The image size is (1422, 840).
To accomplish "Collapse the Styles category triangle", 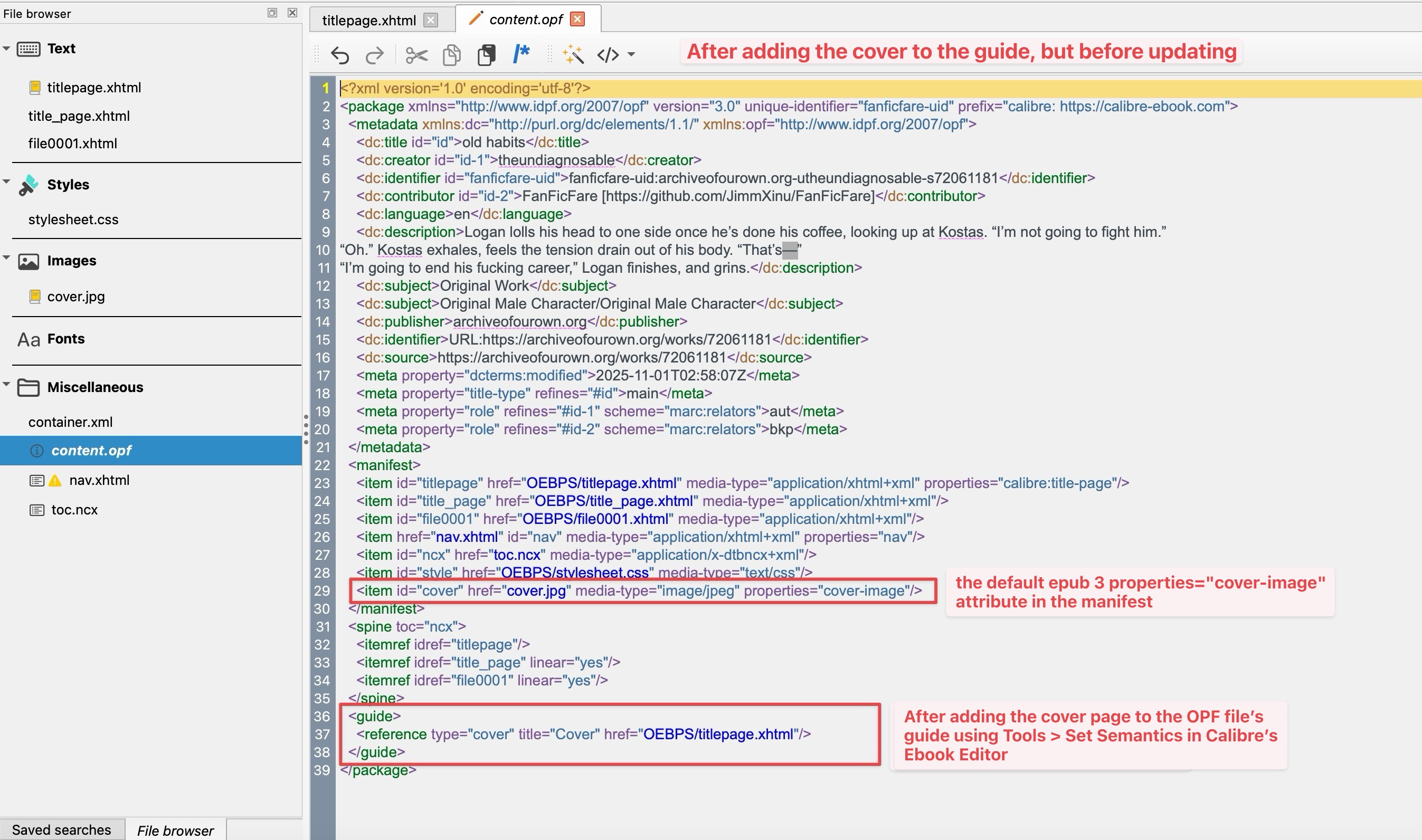I will (6, 182).
